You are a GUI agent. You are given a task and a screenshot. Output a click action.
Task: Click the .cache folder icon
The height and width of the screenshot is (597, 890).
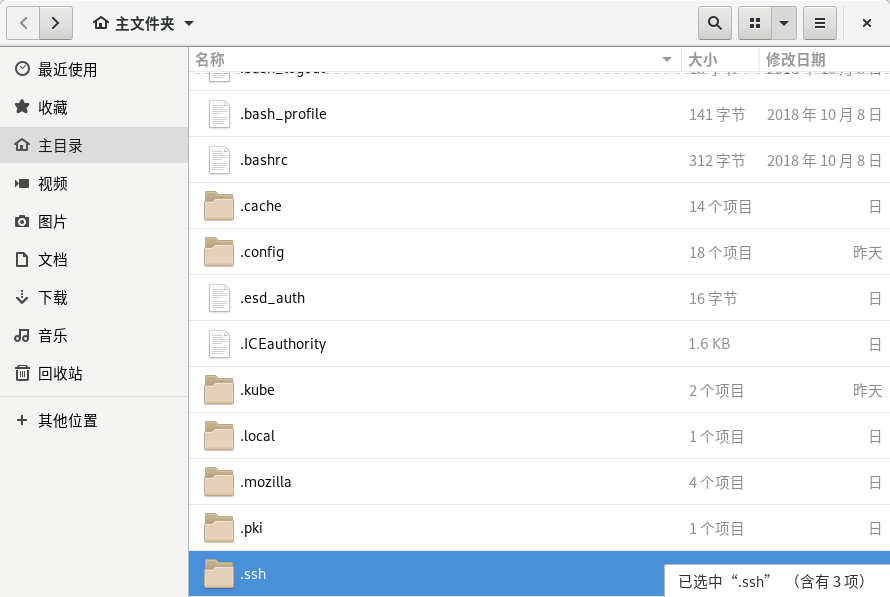click(x=219, y=205)
